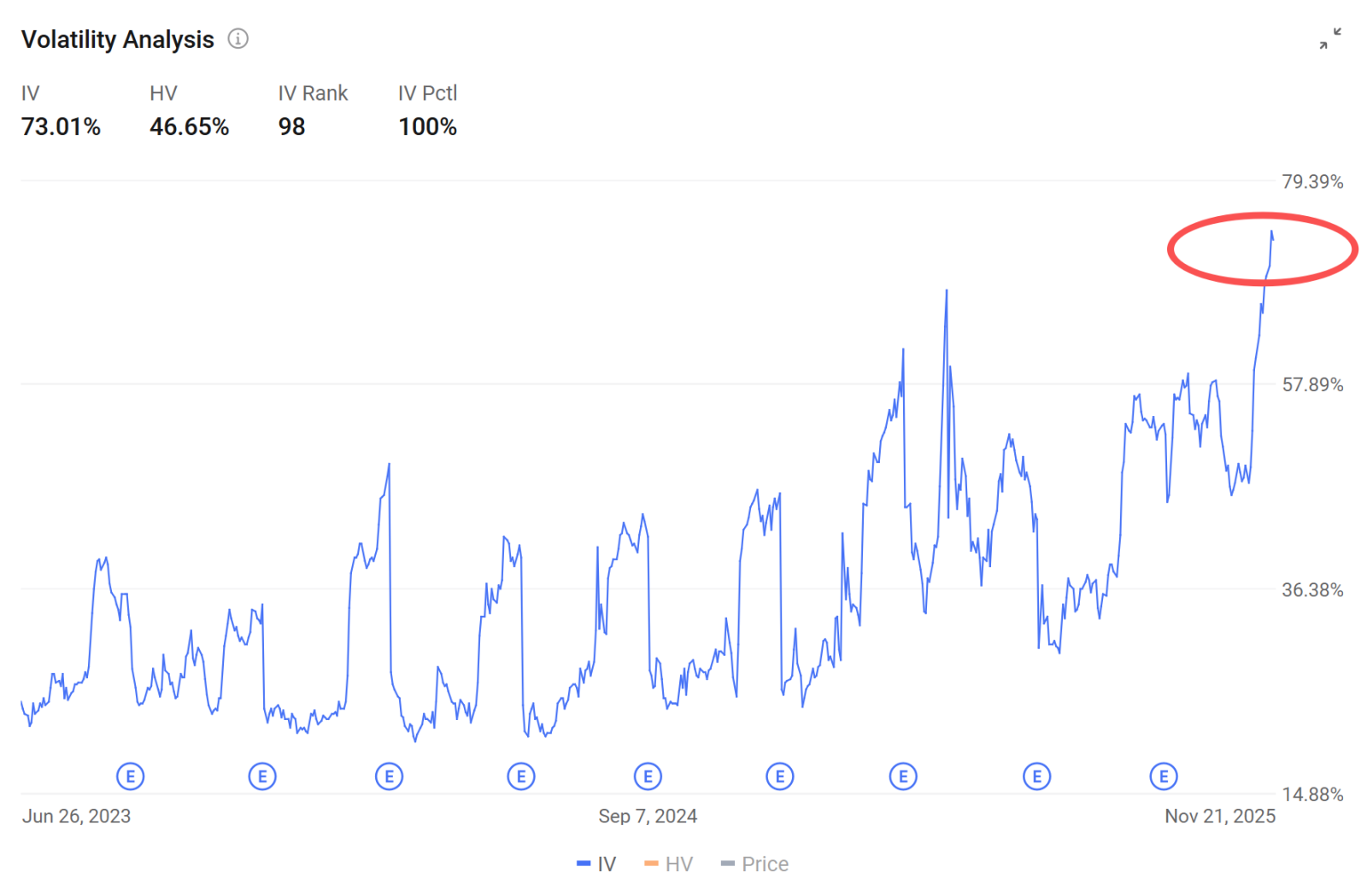Screen dimensions: 1367x896
Task: Click the last earnings E marker
Action: [1164, 776]
